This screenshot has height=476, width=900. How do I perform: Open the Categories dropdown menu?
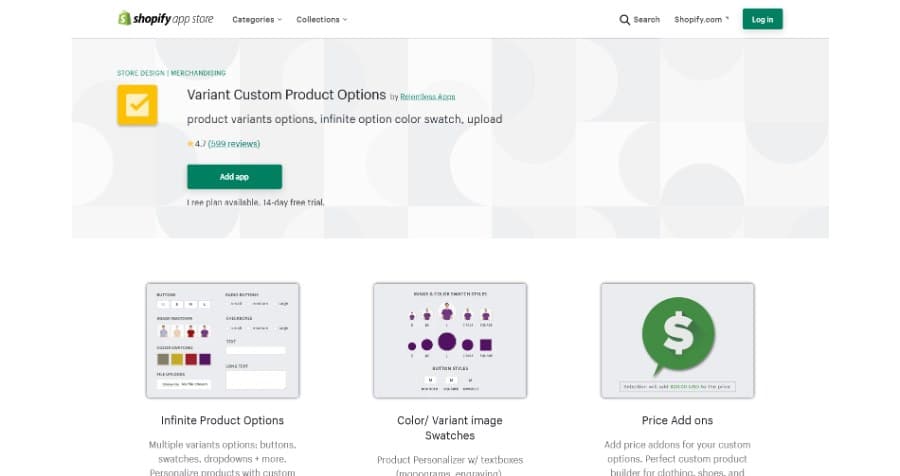pos(256,19)
